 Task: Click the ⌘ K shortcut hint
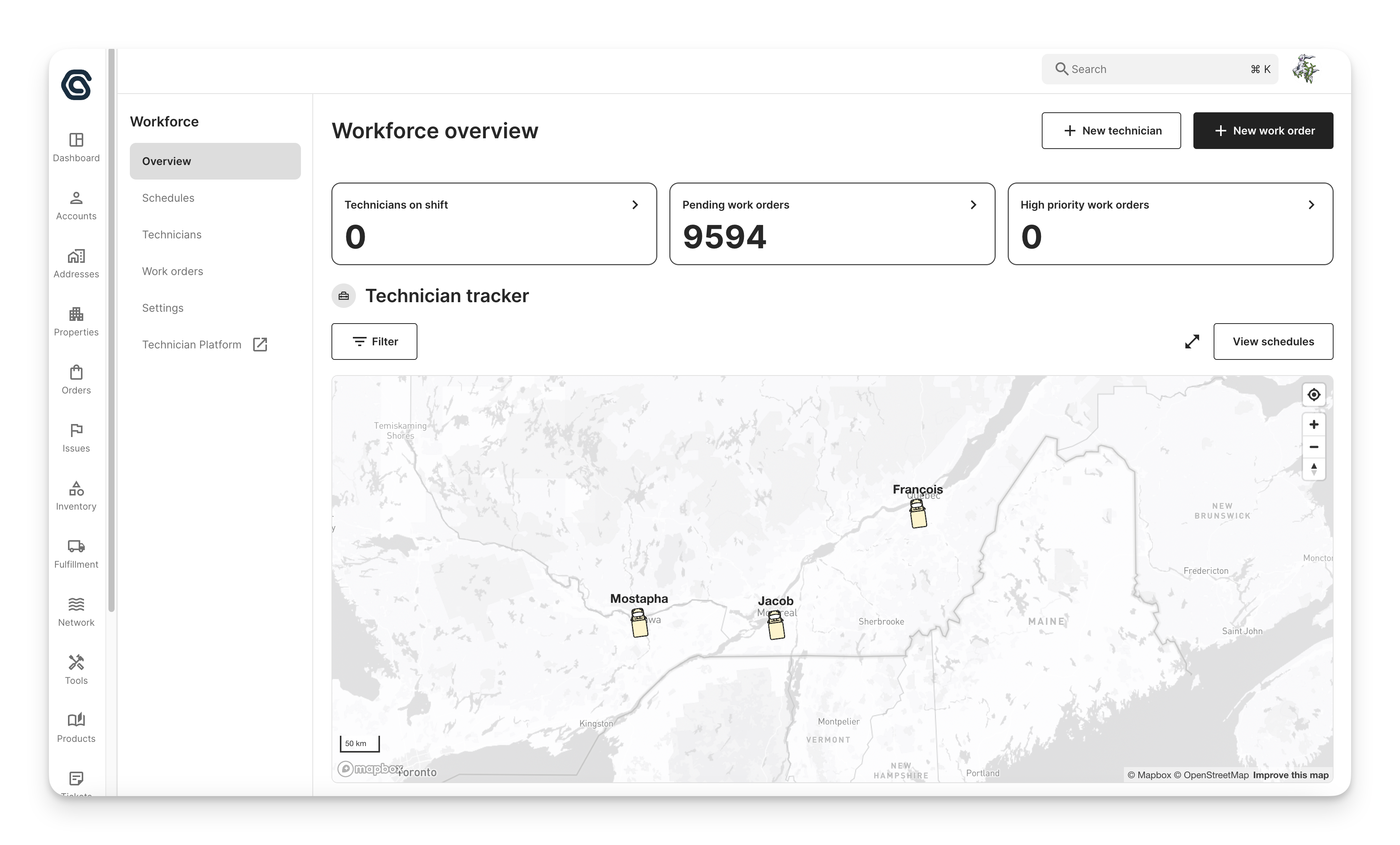tap(1260, 69)
